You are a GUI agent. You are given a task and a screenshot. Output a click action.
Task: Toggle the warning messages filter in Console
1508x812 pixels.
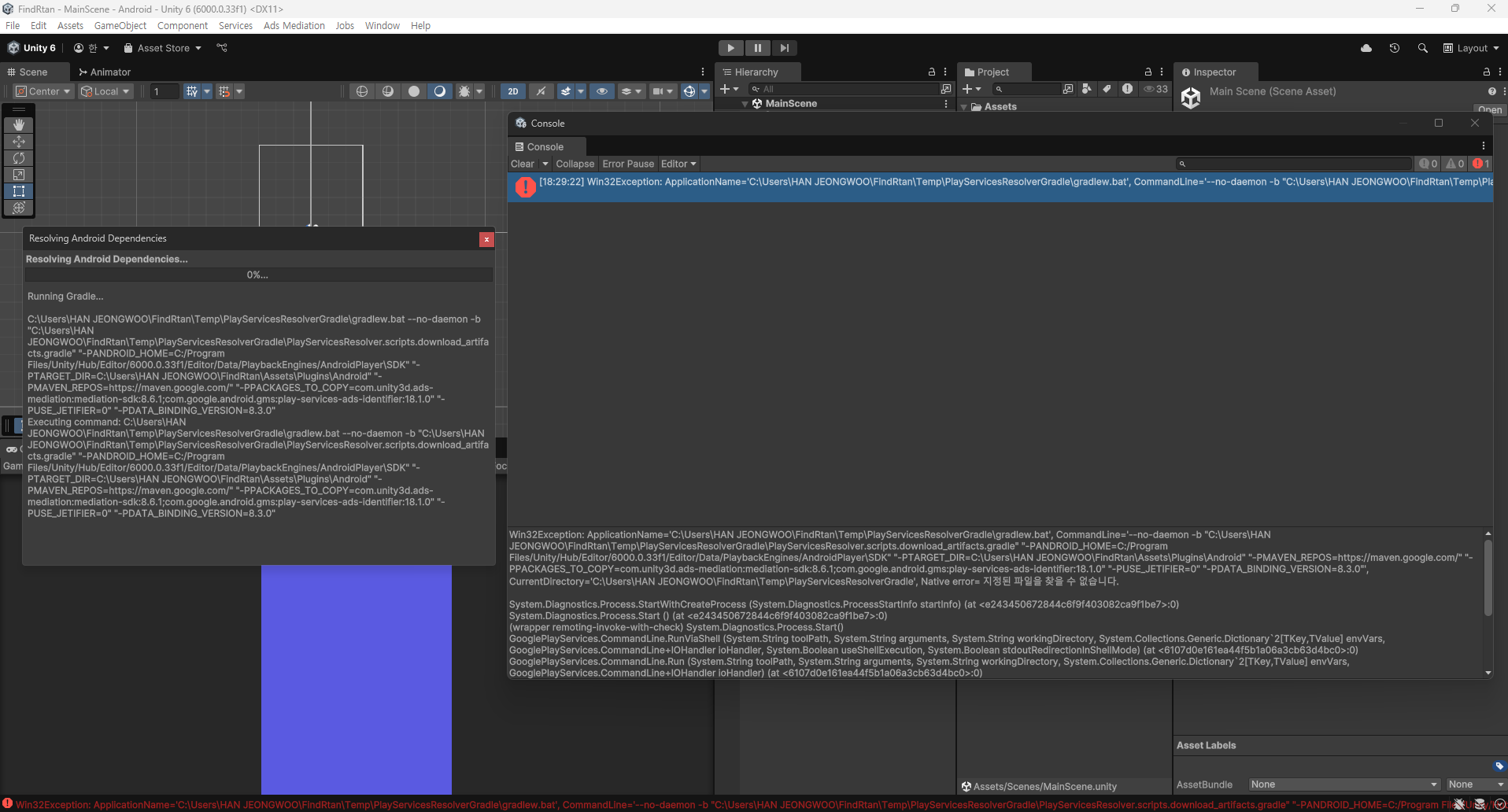point(1455,164)
